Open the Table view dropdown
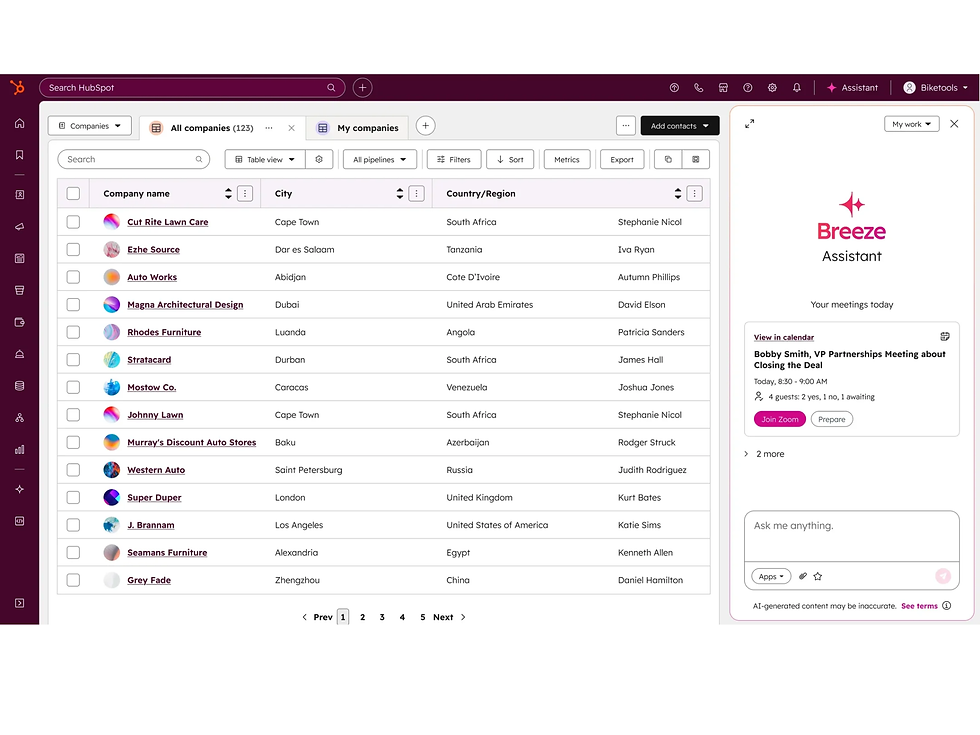 (265, 159)
